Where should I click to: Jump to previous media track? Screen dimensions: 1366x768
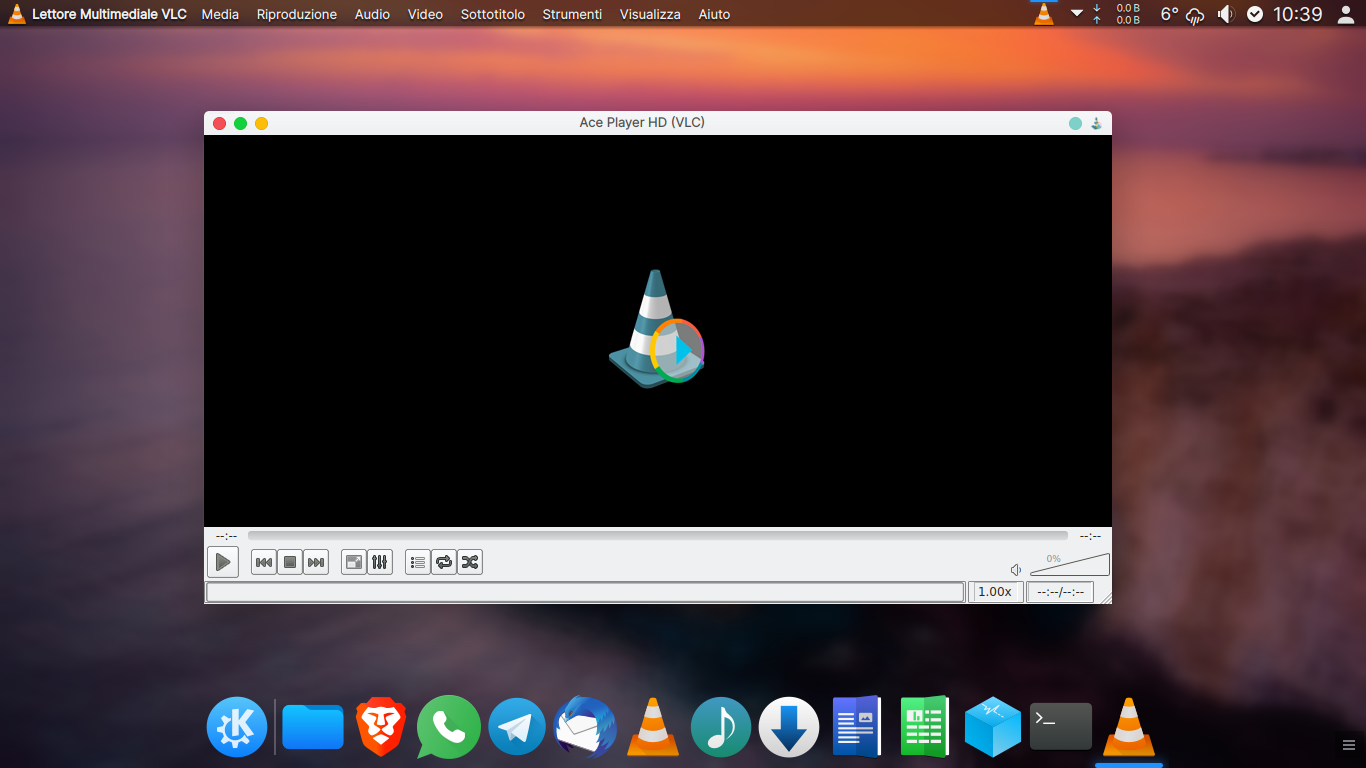pyautogui.click(x=263, y=562)
